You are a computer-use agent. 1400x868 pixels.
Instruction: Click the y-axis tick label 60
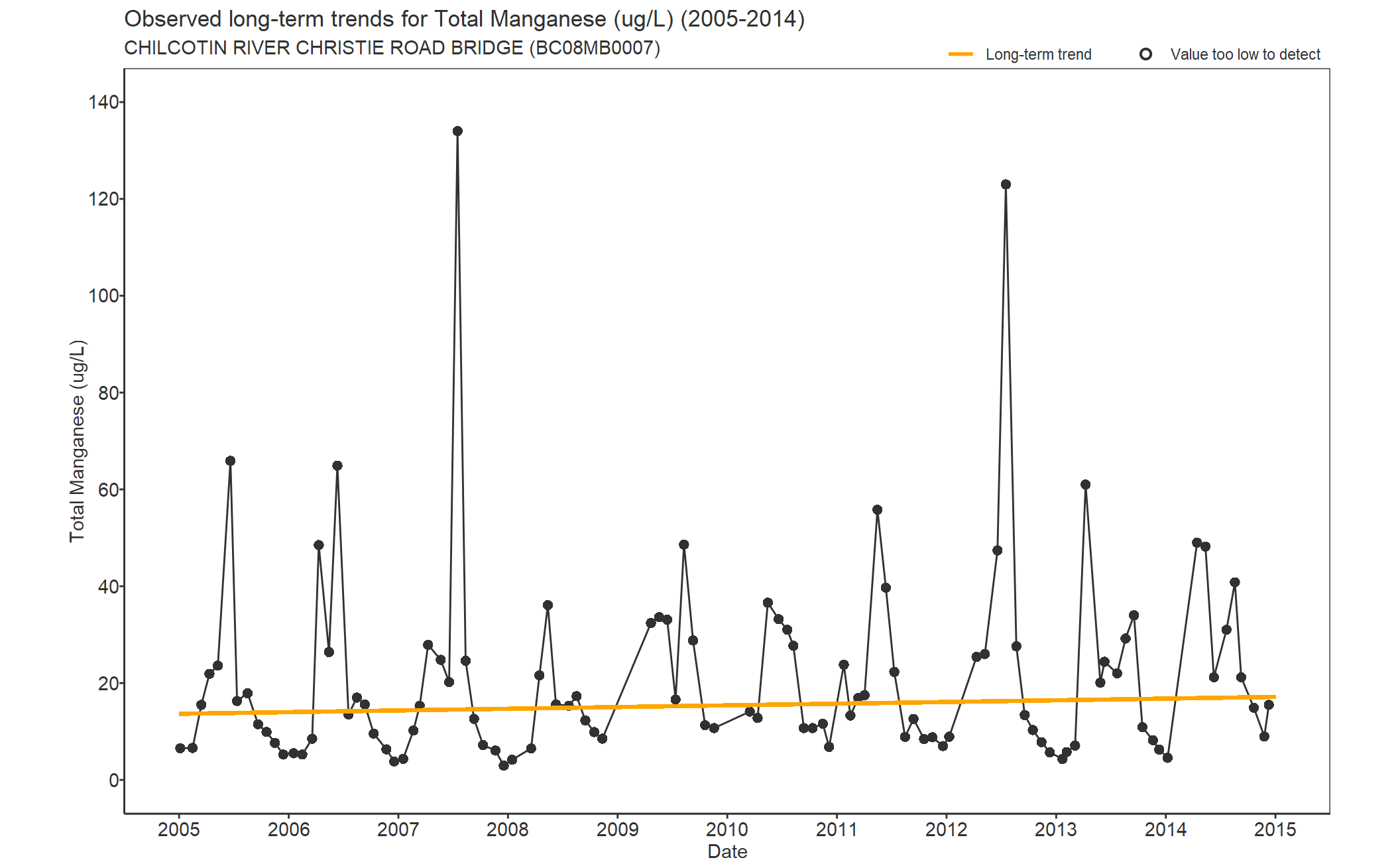point(109,489)
